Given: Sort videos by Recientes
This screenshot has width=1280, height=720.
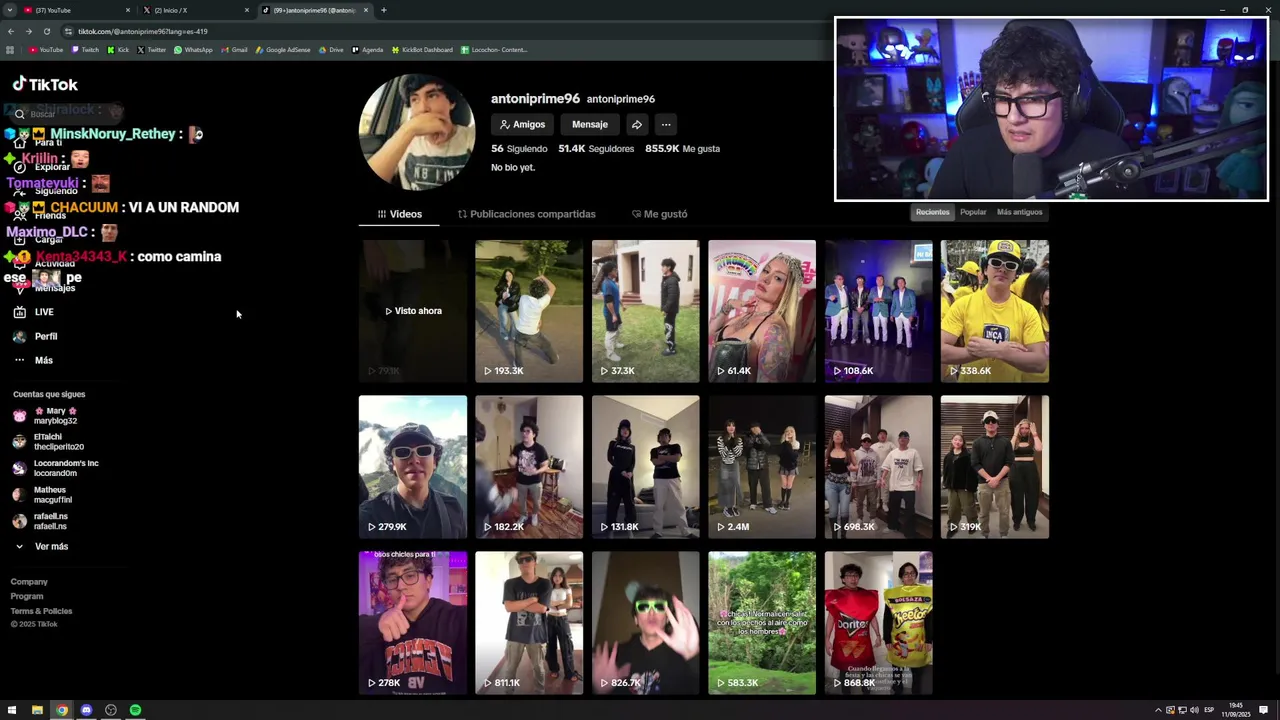Looking at the screenshot, I should (x=933, y=212).
